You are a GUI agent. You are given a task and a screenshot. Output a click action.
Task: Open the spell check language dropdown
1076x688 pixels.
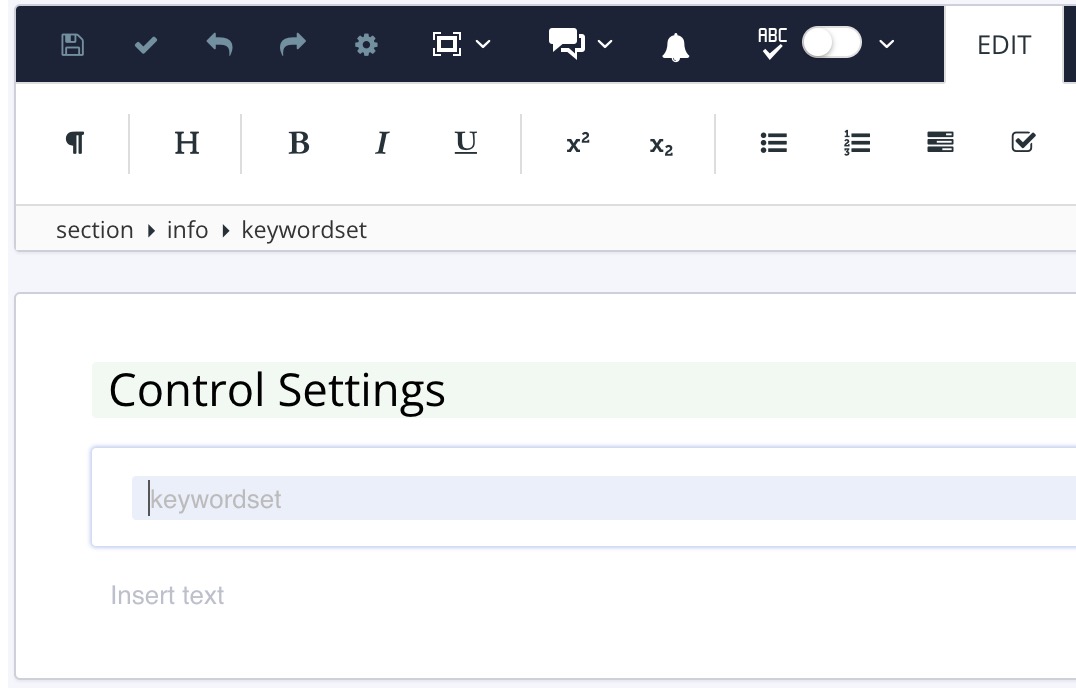click(886, 44)
